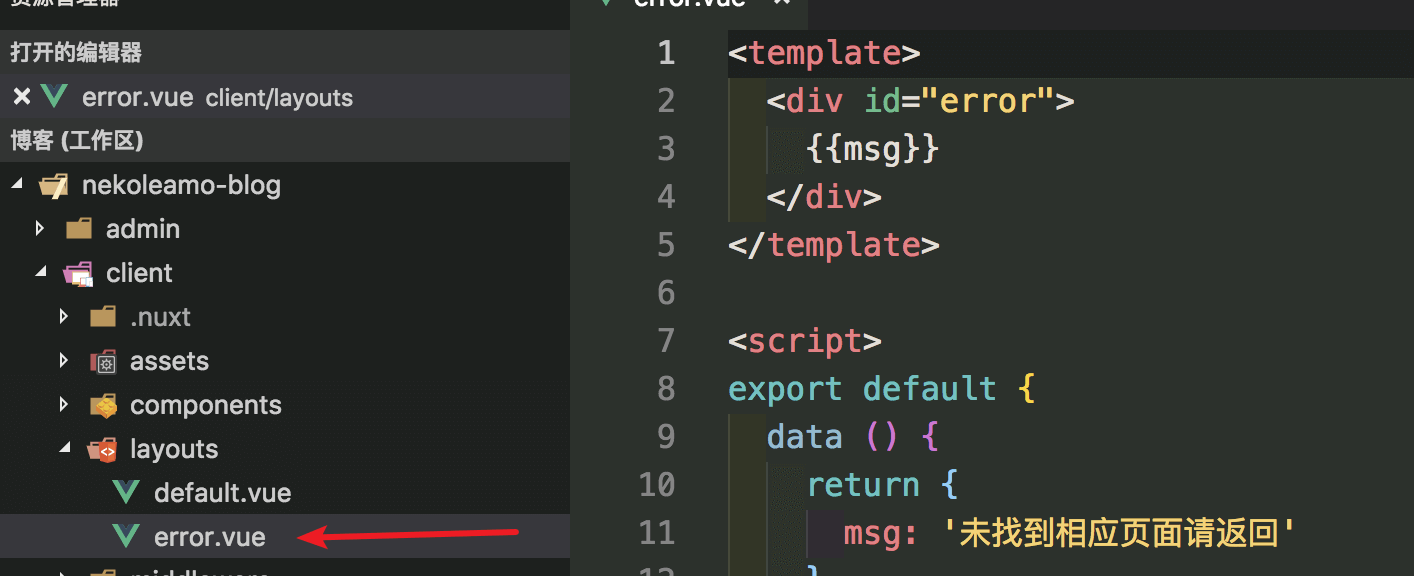This screenshot has width=1414, height=576.
Task: Click Vue icon beside open editor error.vue
Action: (x=55, y=97)
